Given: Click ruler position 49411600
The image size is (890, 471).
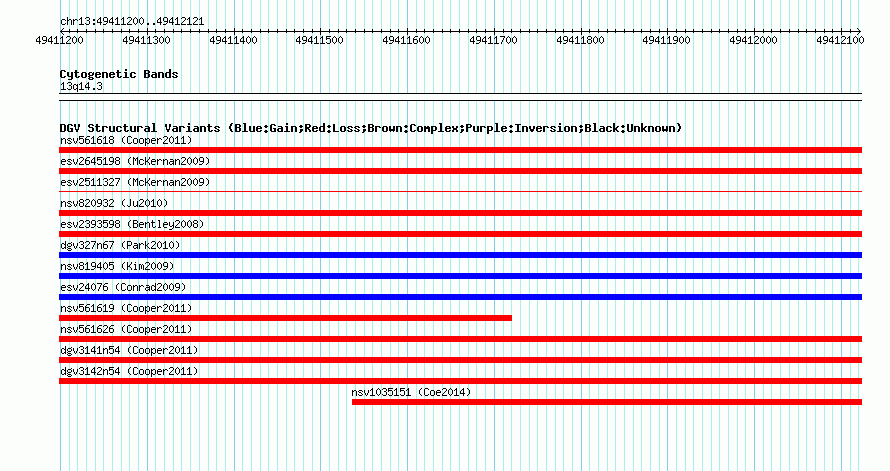Looking at the screenshot, I should coord(406,40).
